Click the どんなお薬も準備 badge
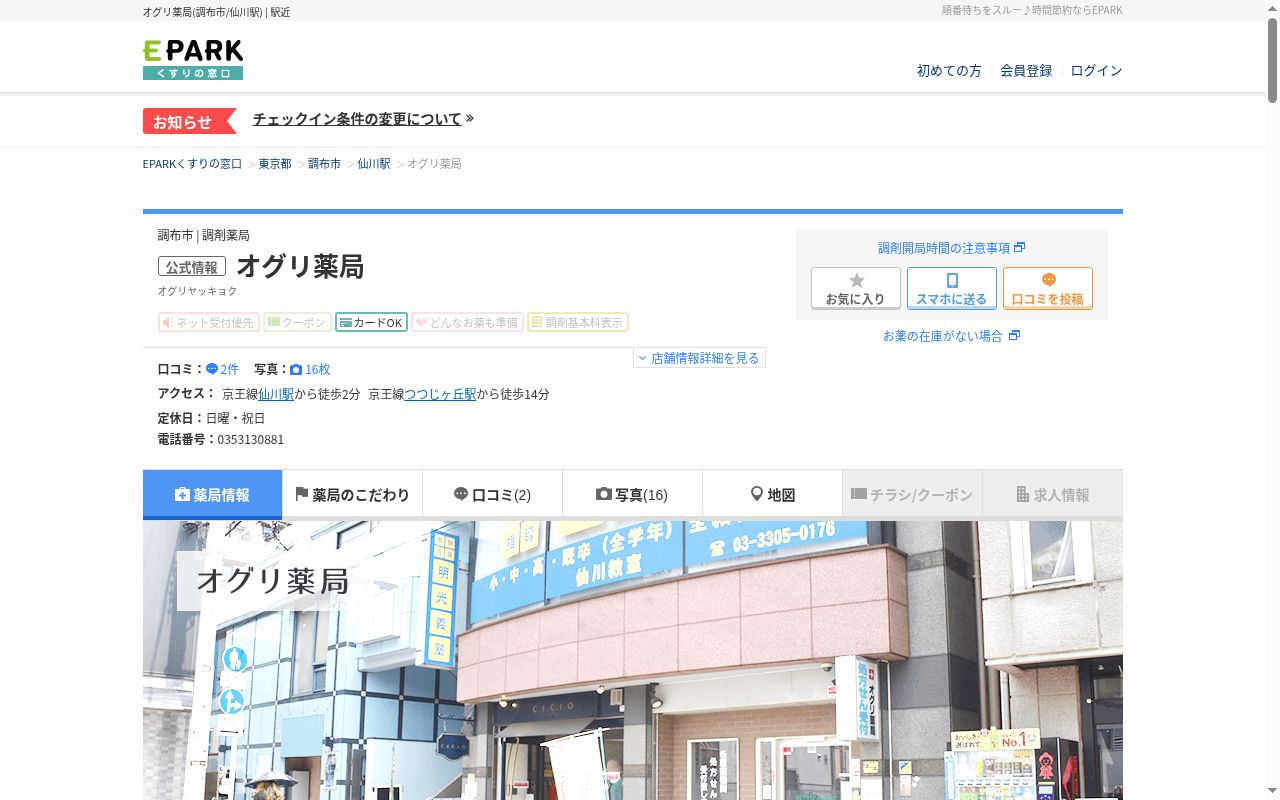 pos(467,322)
